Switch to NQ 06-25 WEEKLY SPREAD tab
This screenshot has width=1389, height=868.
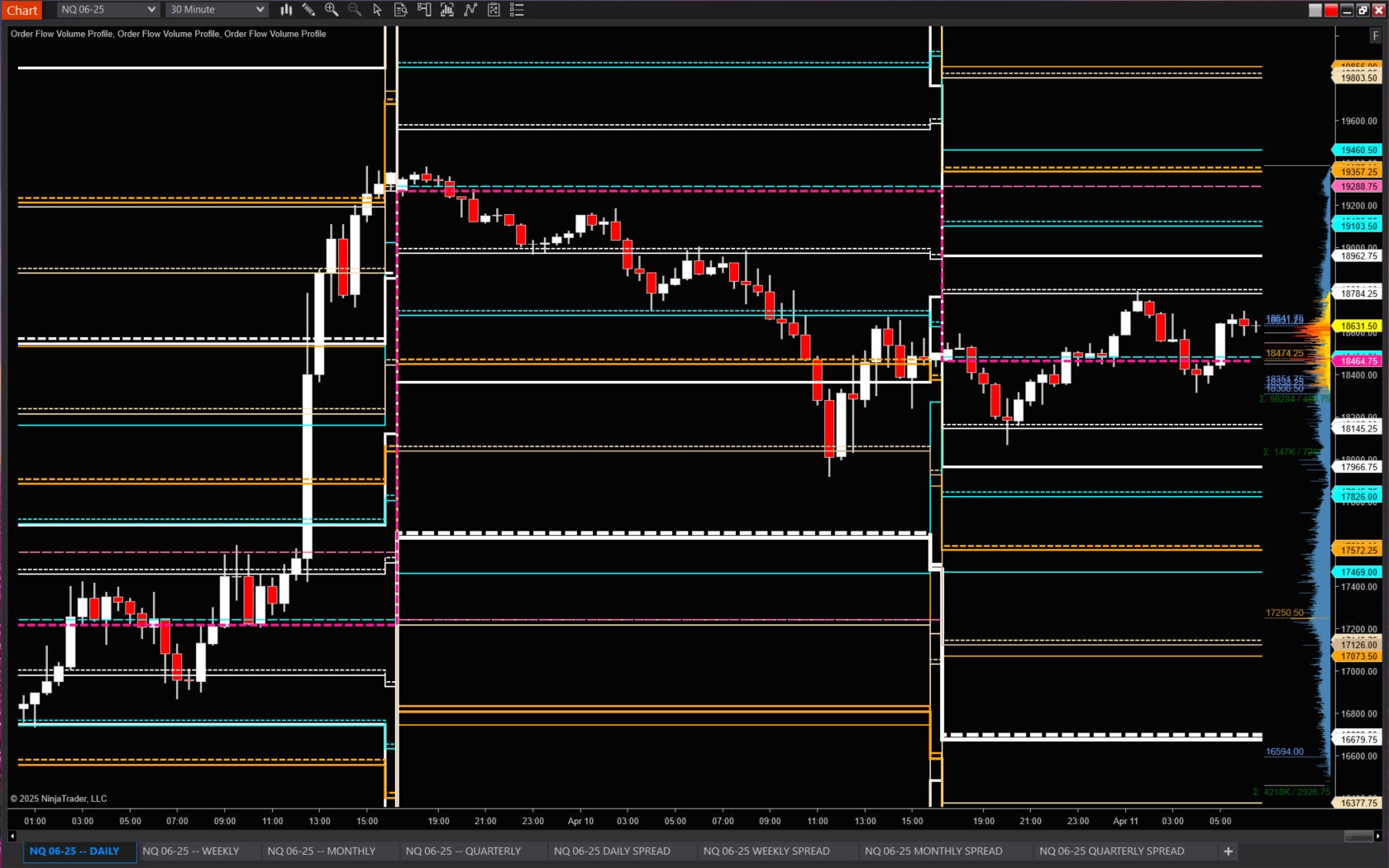click(766, 851)
